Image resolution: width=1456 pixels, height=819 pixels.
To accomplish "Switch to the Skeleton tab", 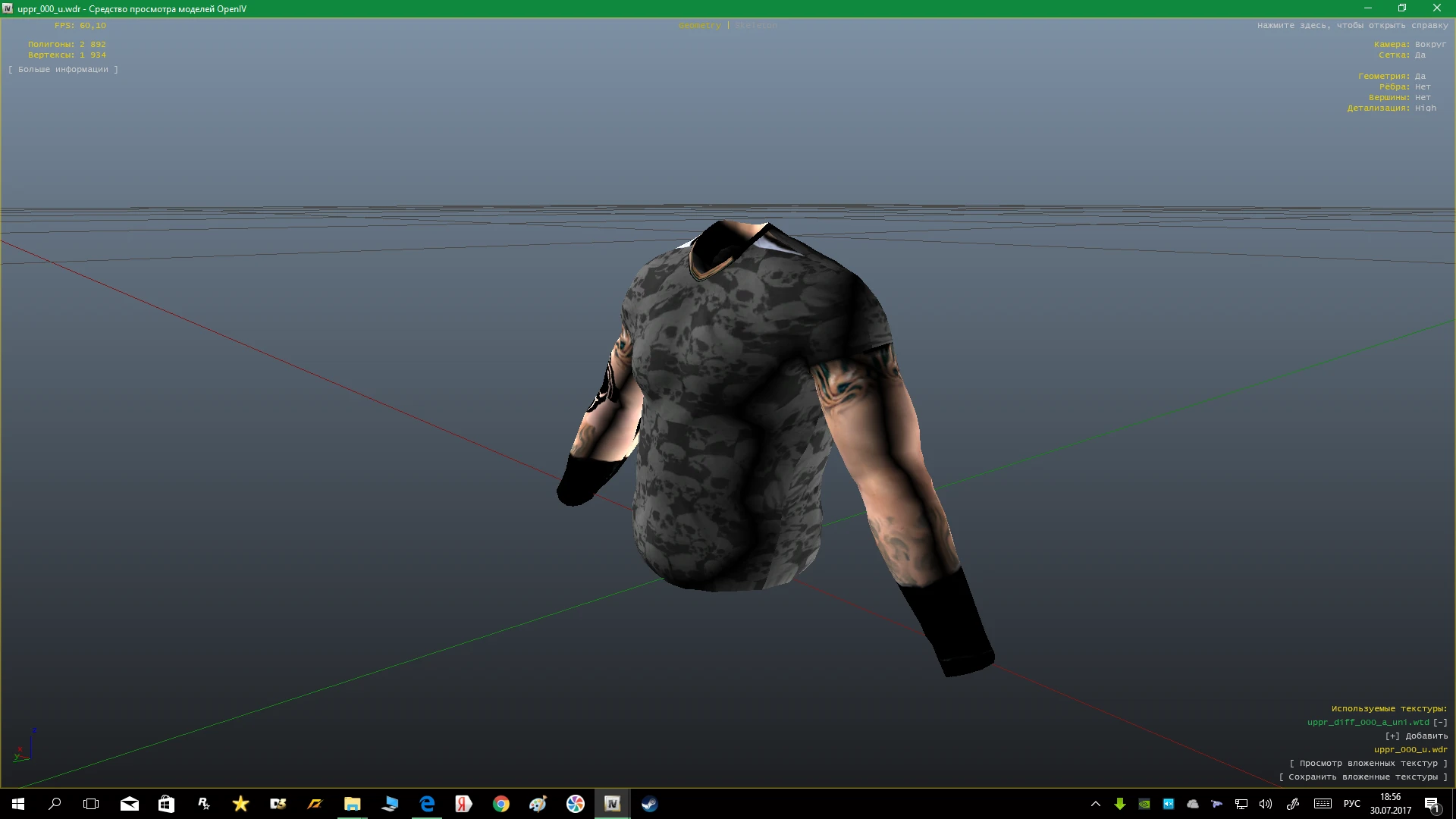I will tap(755, 26).
